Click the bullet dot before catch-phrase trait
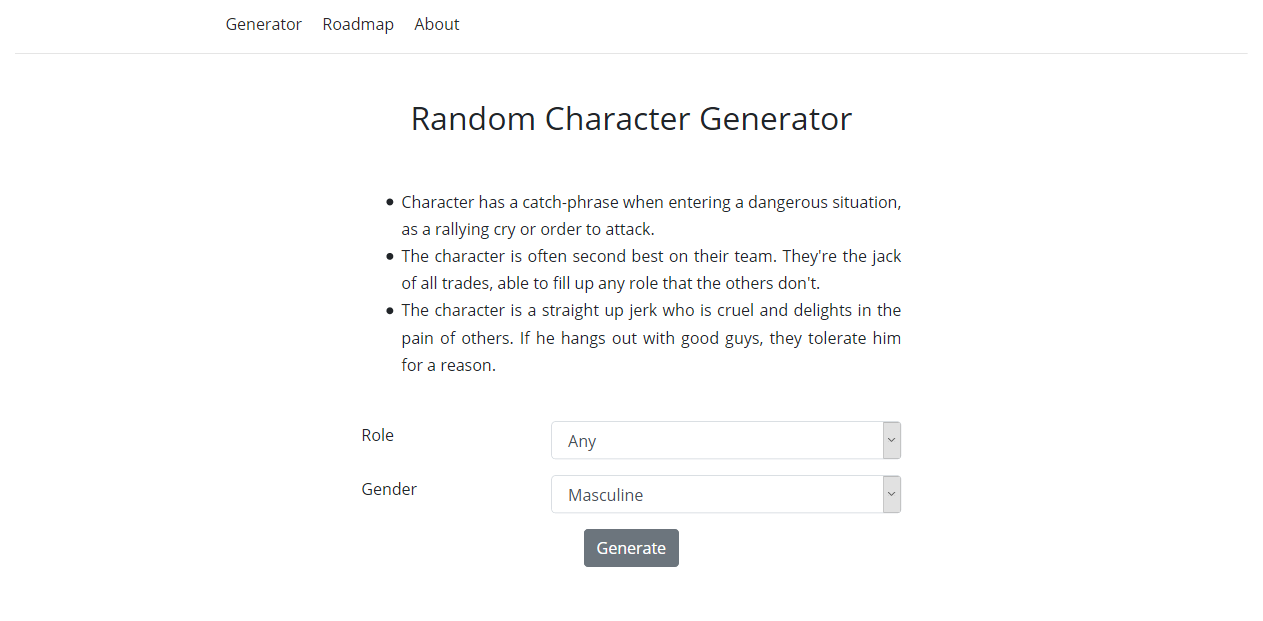This screenshot has height=621, width=1263. tap(390, 202)
